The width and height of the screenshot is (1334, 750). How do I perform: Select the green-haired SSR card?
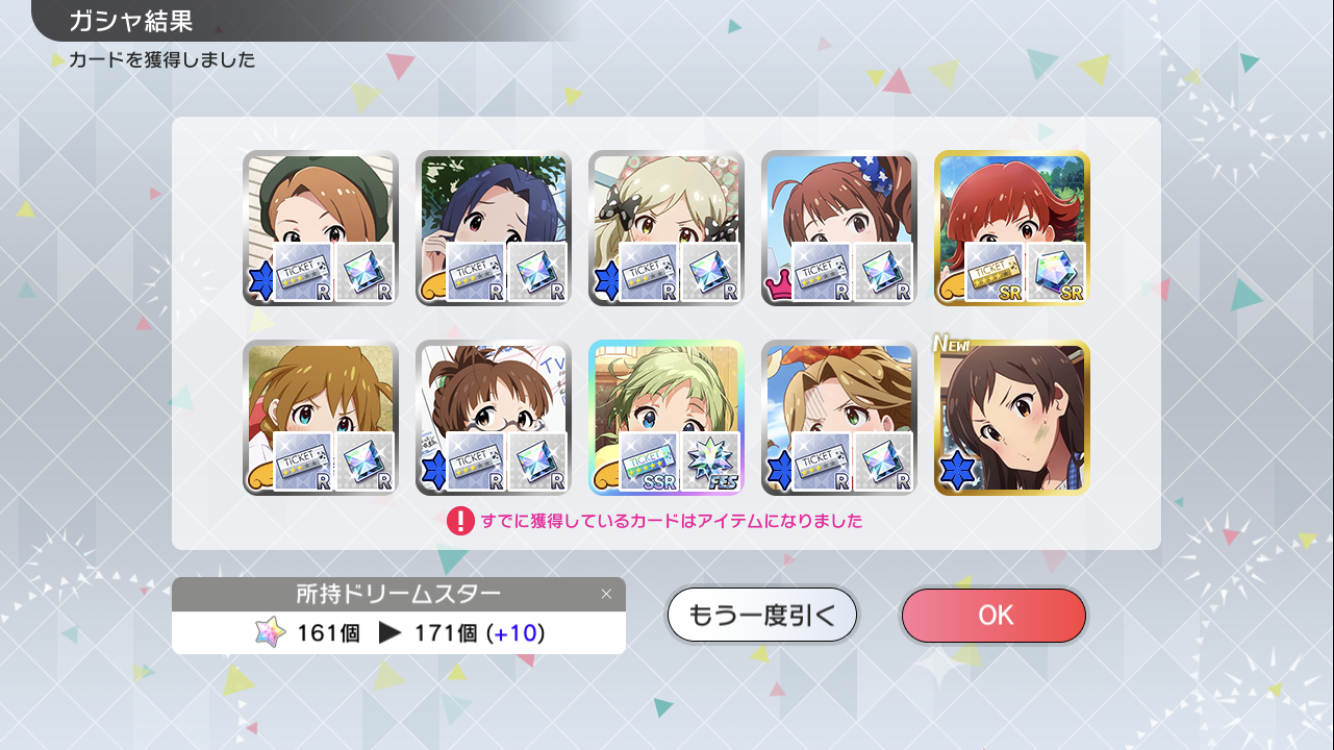tap(666, 418)
